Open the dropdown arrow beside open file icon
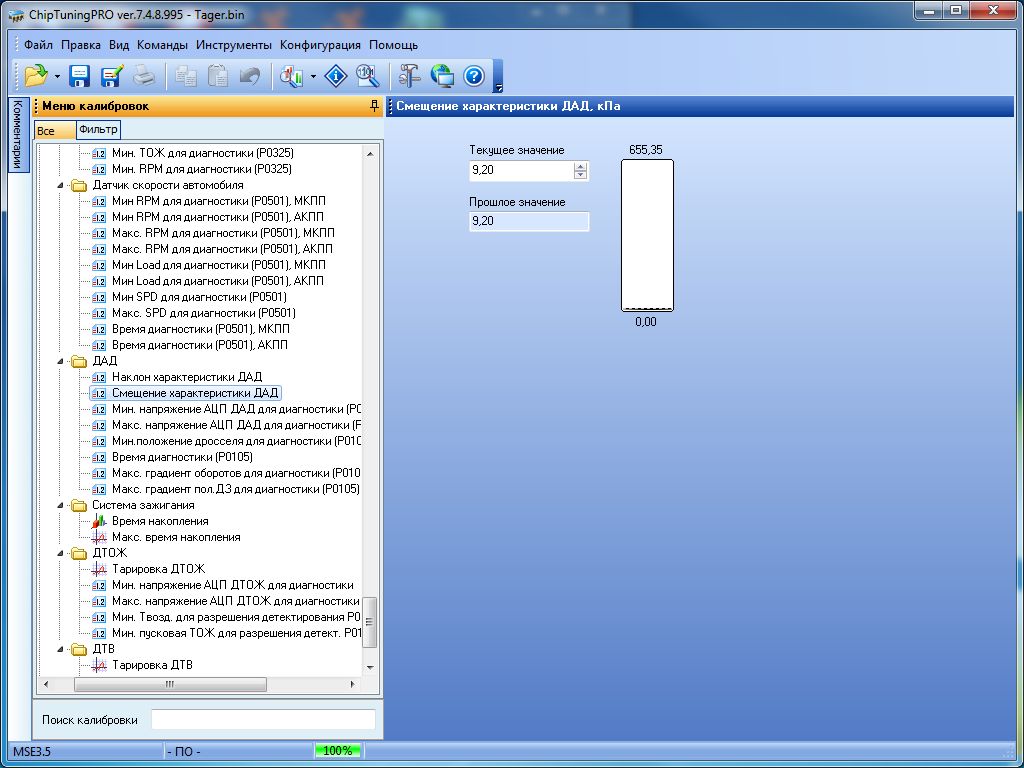The image size is (1024, 768). point(57,76)
